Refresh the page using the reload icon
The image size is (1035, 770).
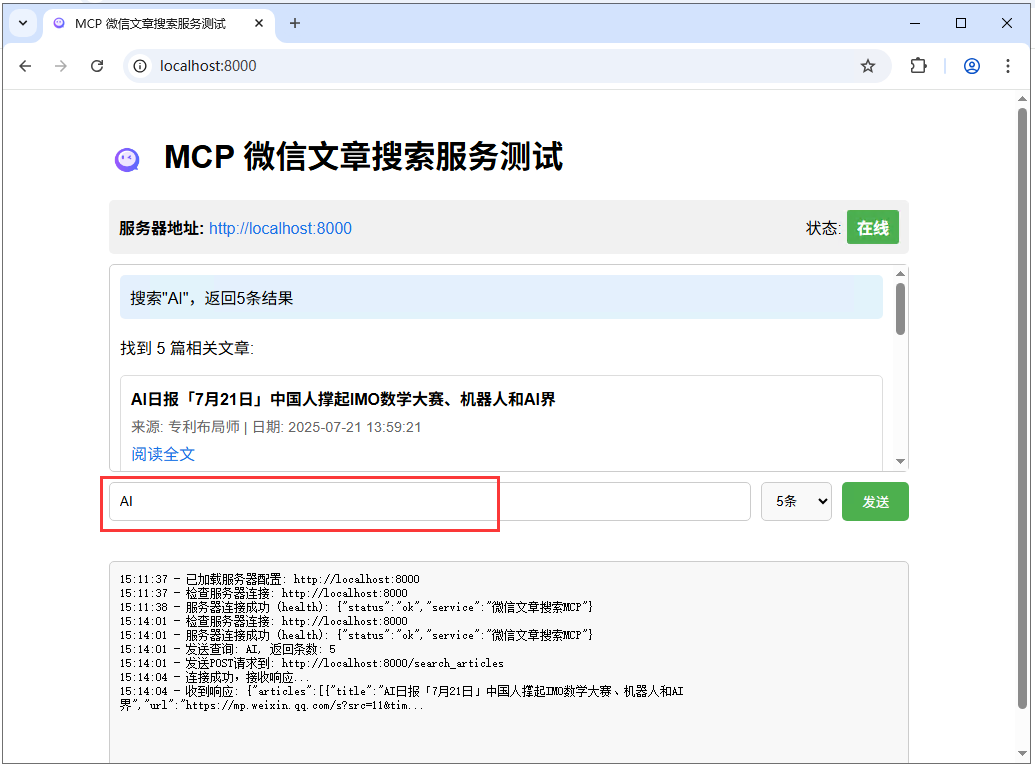point(97,66)
